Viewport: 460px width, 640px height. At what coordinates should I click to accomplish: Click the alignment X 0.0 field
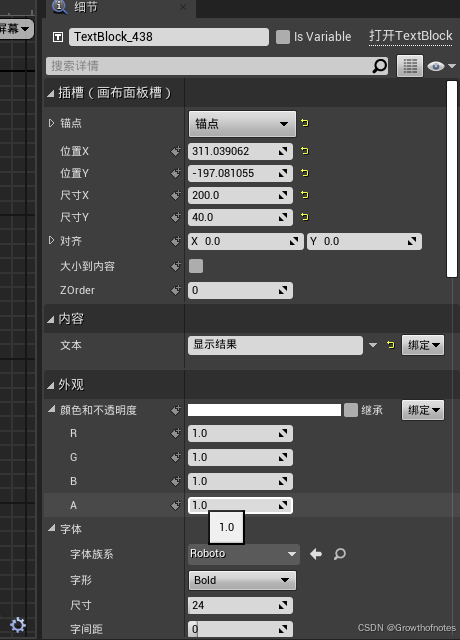pyautogui.click(x=246, y=242)
